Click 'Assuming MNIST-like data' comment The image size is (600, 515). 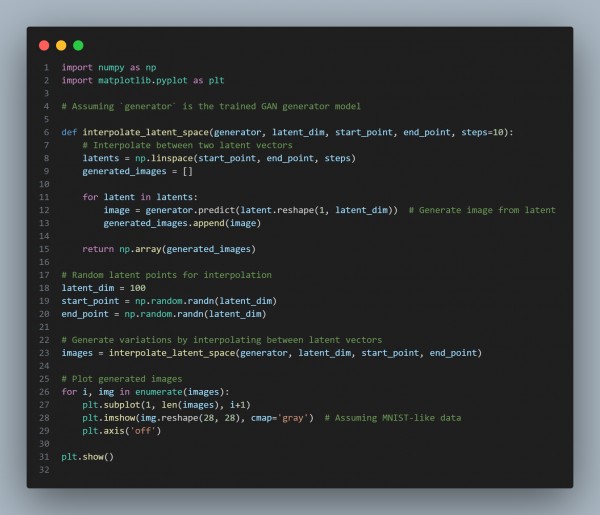(x=393, y=418)
